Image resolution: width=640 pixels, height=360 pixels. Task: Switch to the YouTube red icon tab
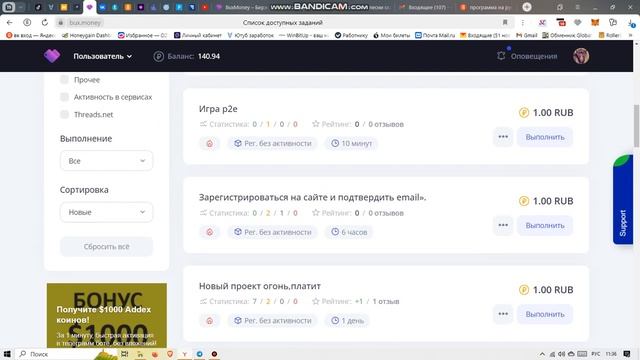pos(204,7)
